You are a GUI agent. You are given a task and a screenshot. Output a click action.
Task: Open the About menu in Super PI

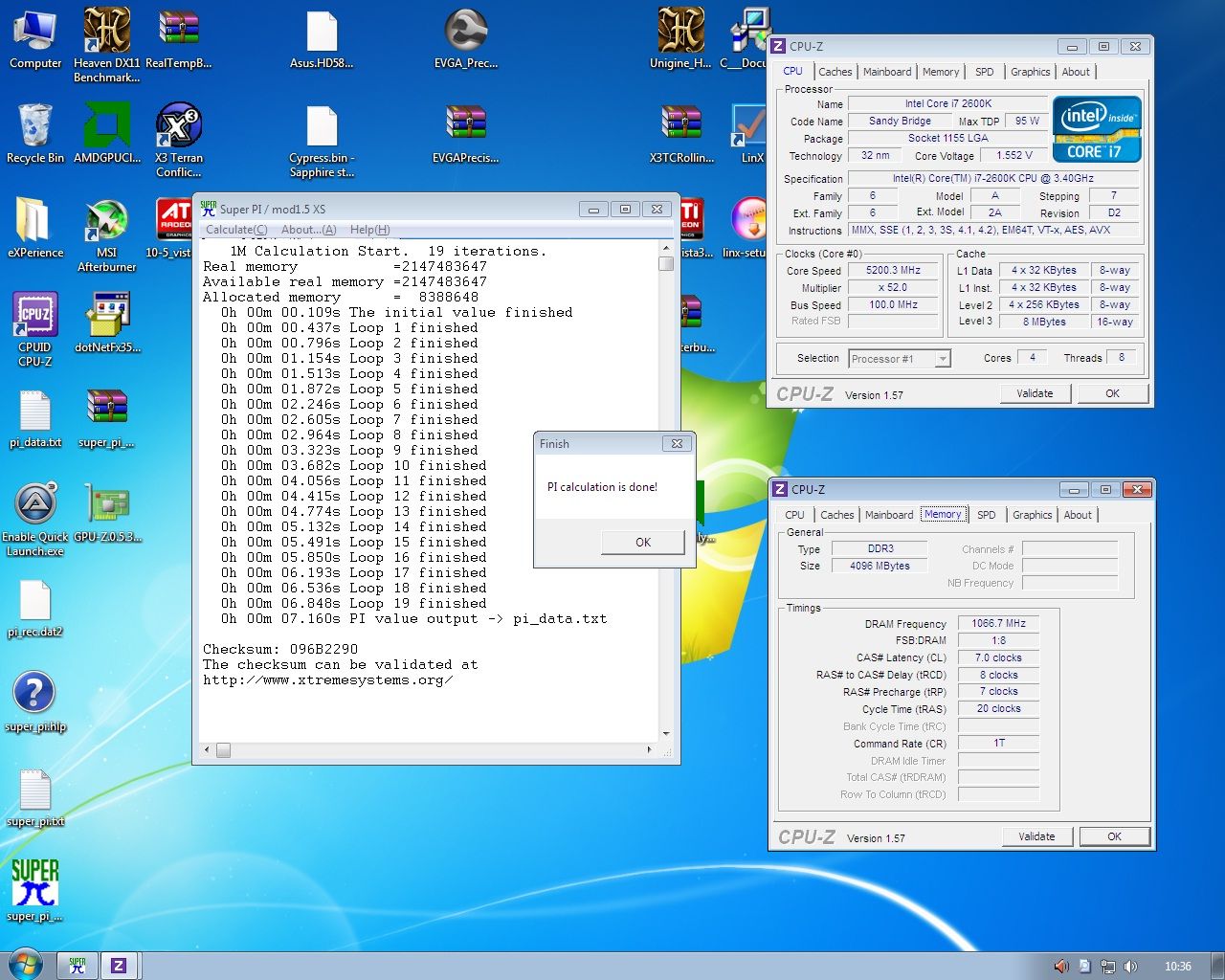(308, 230)
